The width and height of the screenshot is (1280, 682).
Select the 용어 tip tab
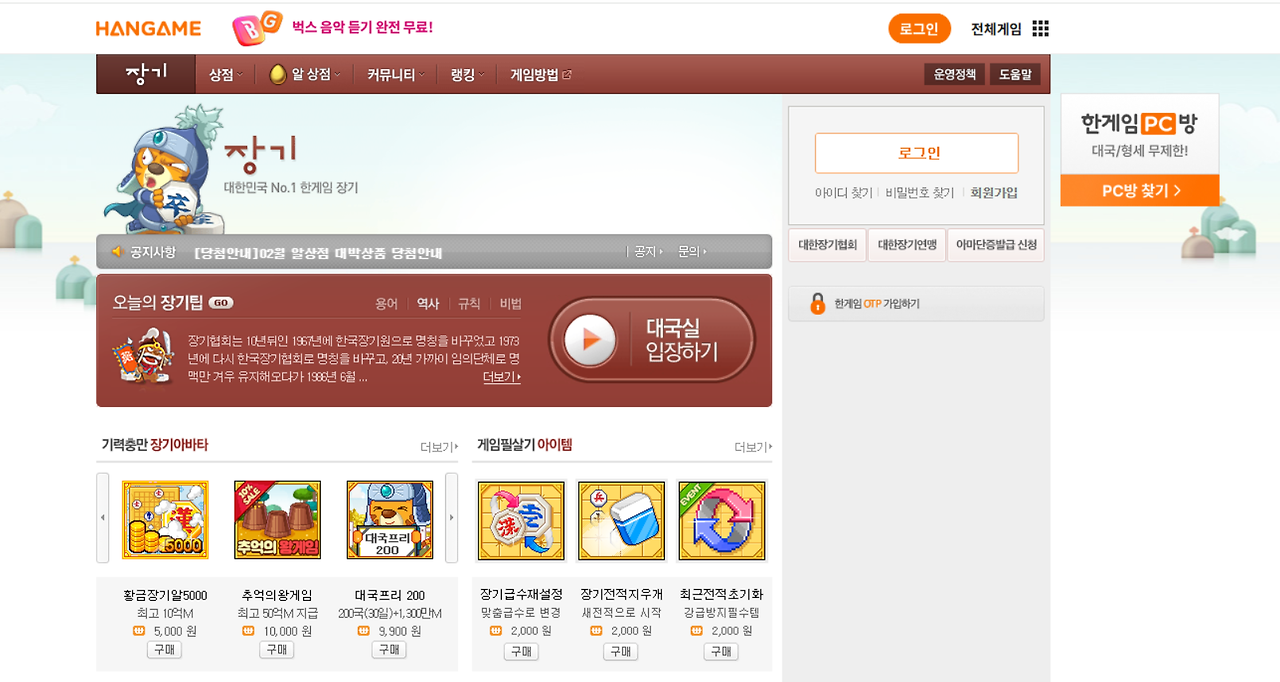pos(386,303)
